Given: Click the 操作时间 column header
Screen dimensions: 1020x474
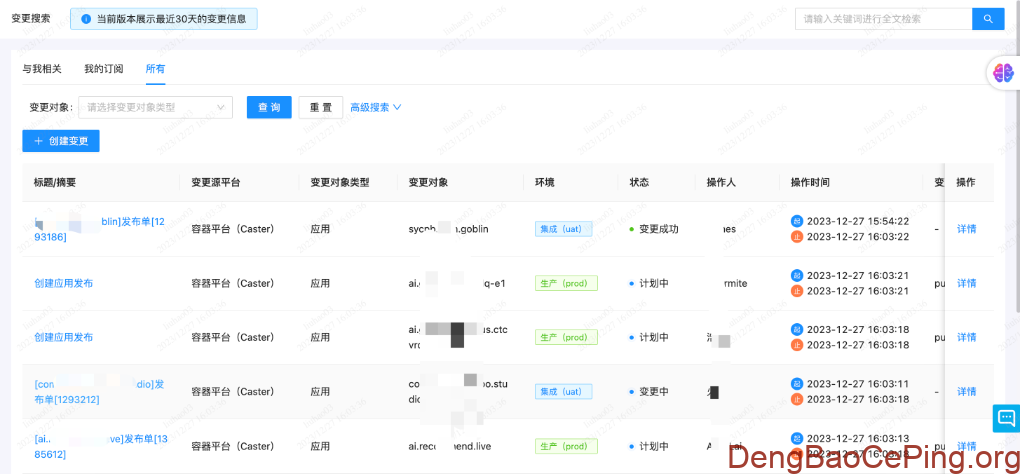Looking at the screenshot, I should tap(810, 183).
